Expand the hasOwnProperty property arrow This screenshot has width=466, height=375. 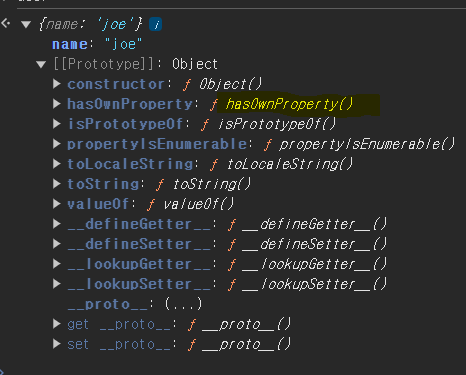click(x=57, y=104)
